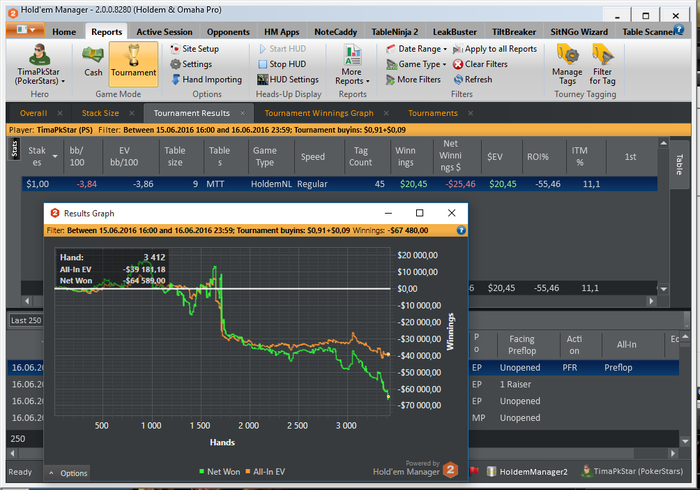Open the TiltBreaker tab

(x=514, y=32)
